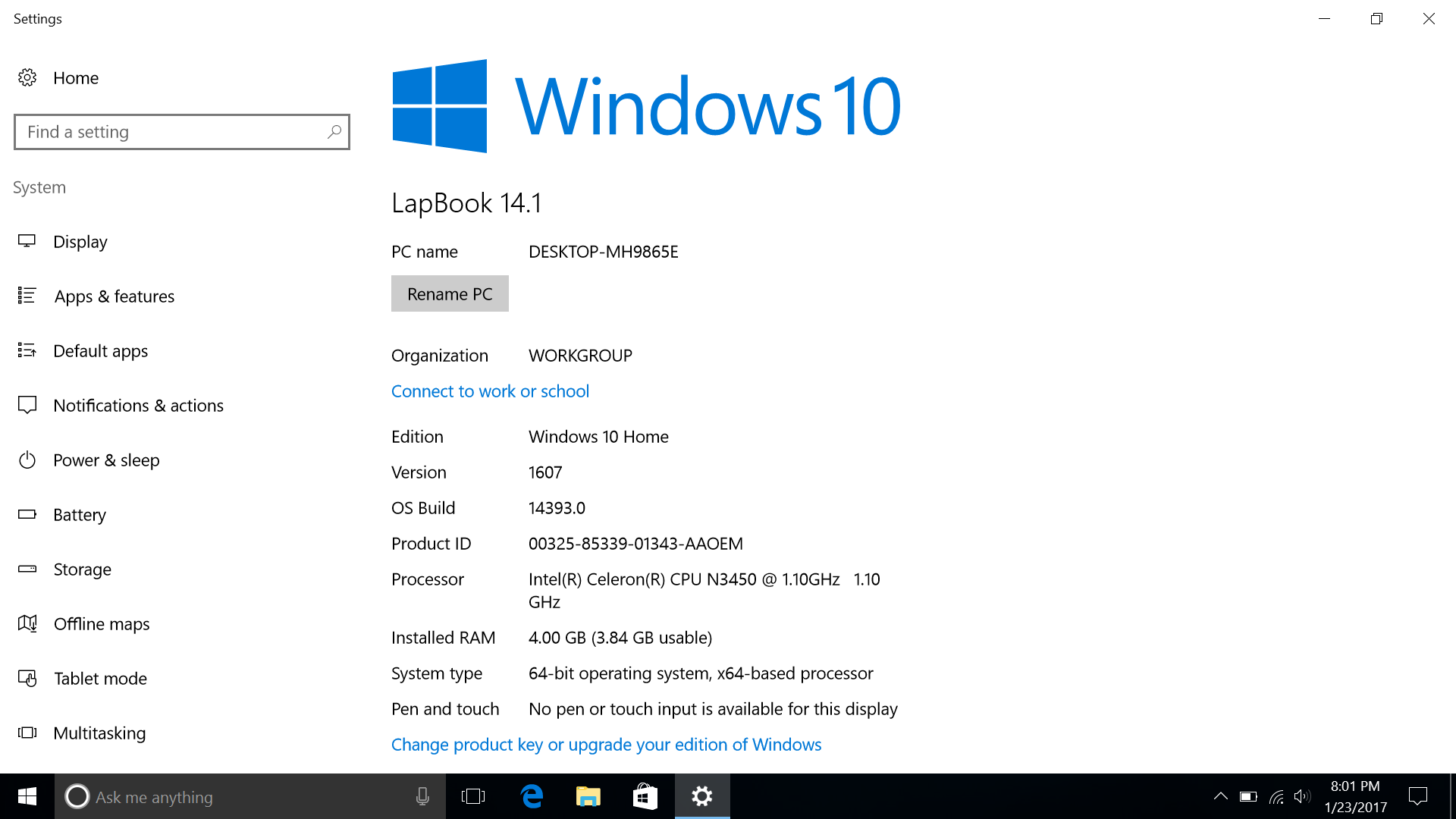Open the Action Center notification icon
The image size is (1456, 819).
point(1418,796)
